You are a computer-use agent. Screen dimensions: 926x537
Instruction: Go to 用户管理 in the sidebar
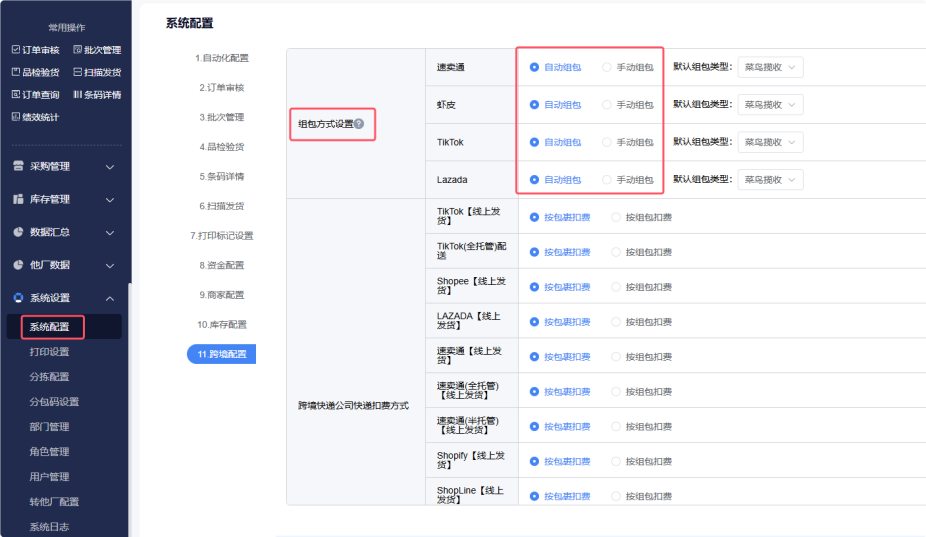[x=49, y=477]
